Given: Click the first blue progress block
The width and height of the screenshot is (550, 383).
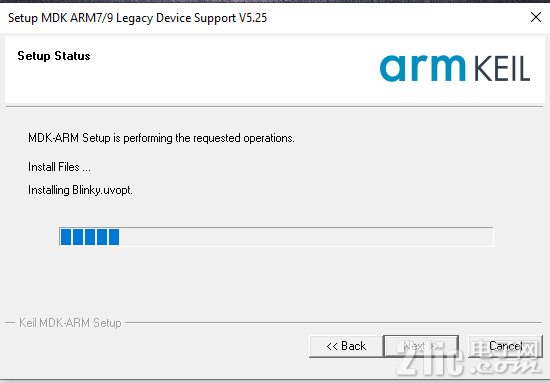Looking at the screenshot, I should tap(66, 237).
